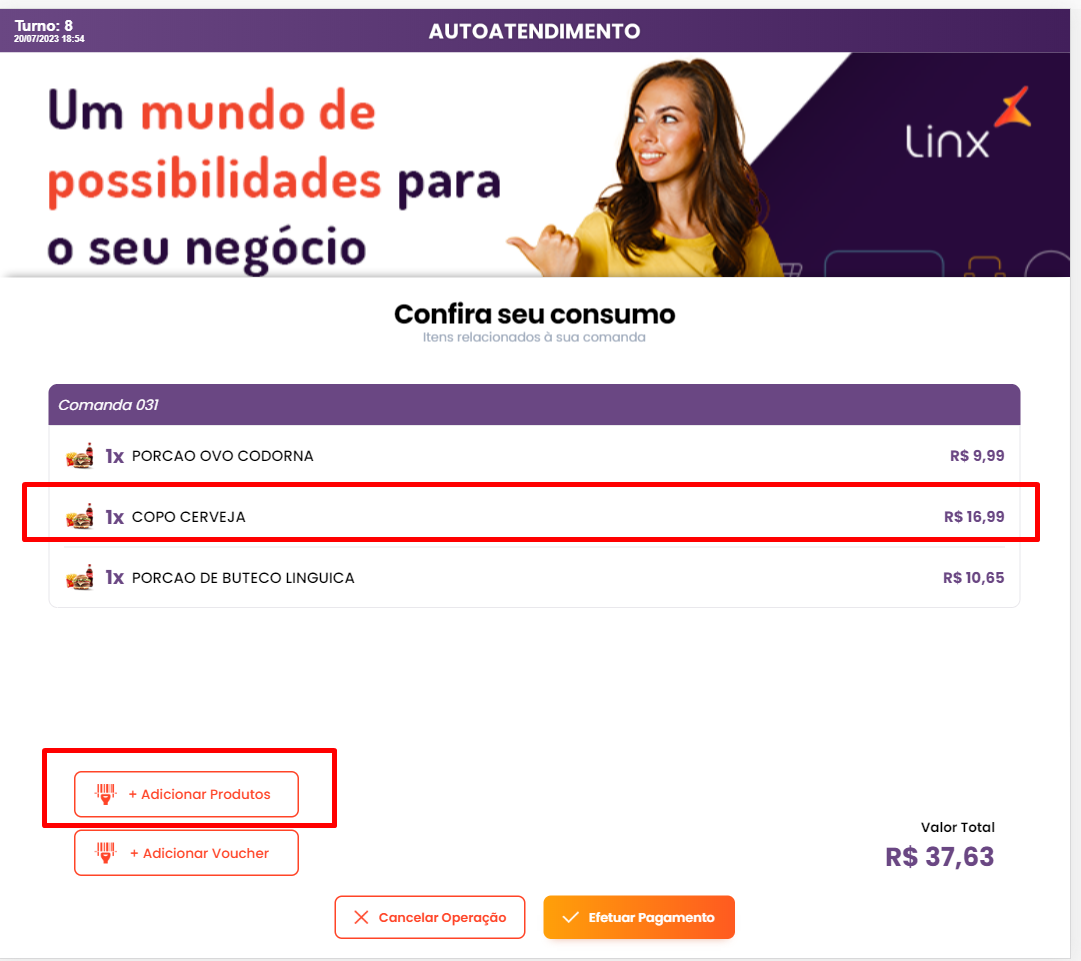Click the food icon beside PORCAO DE BUTECO LINGUICA
The width and height of the screenshot is (1081, 961).
coord(80,578)
